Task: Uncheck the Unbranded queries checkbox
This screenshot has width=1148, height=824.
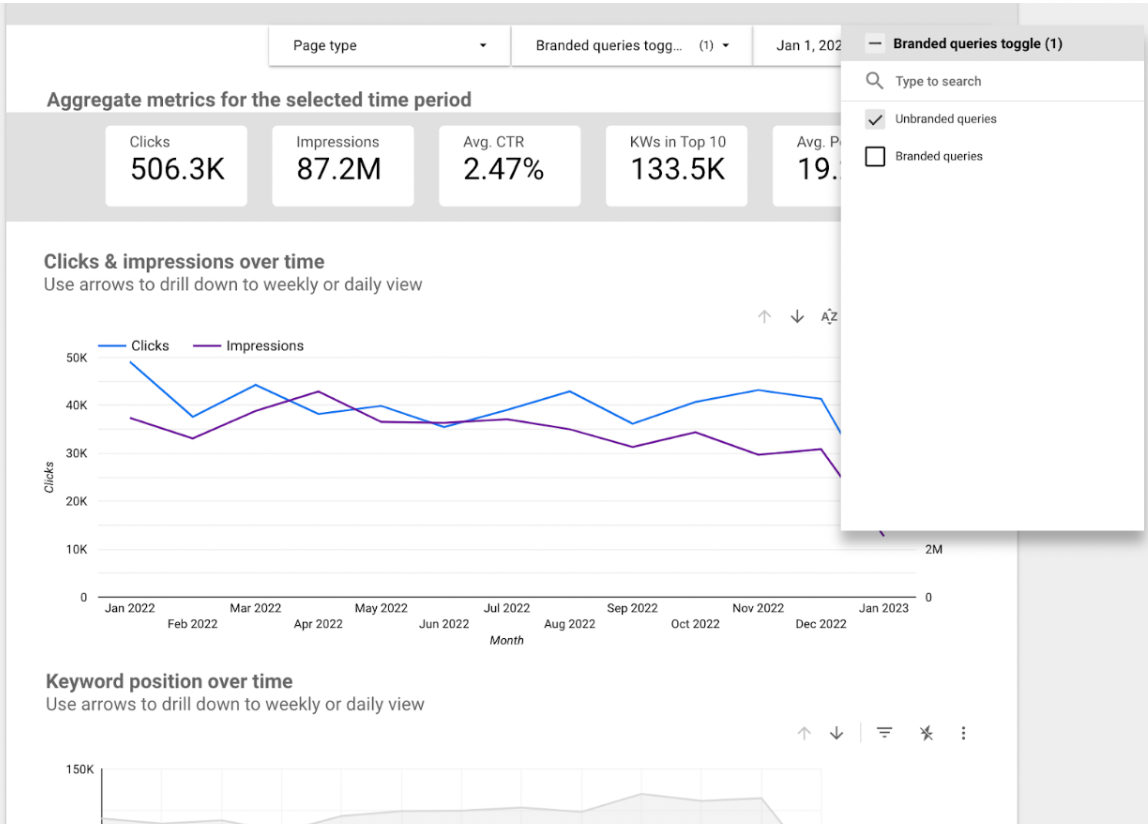Action: [876, 119]
